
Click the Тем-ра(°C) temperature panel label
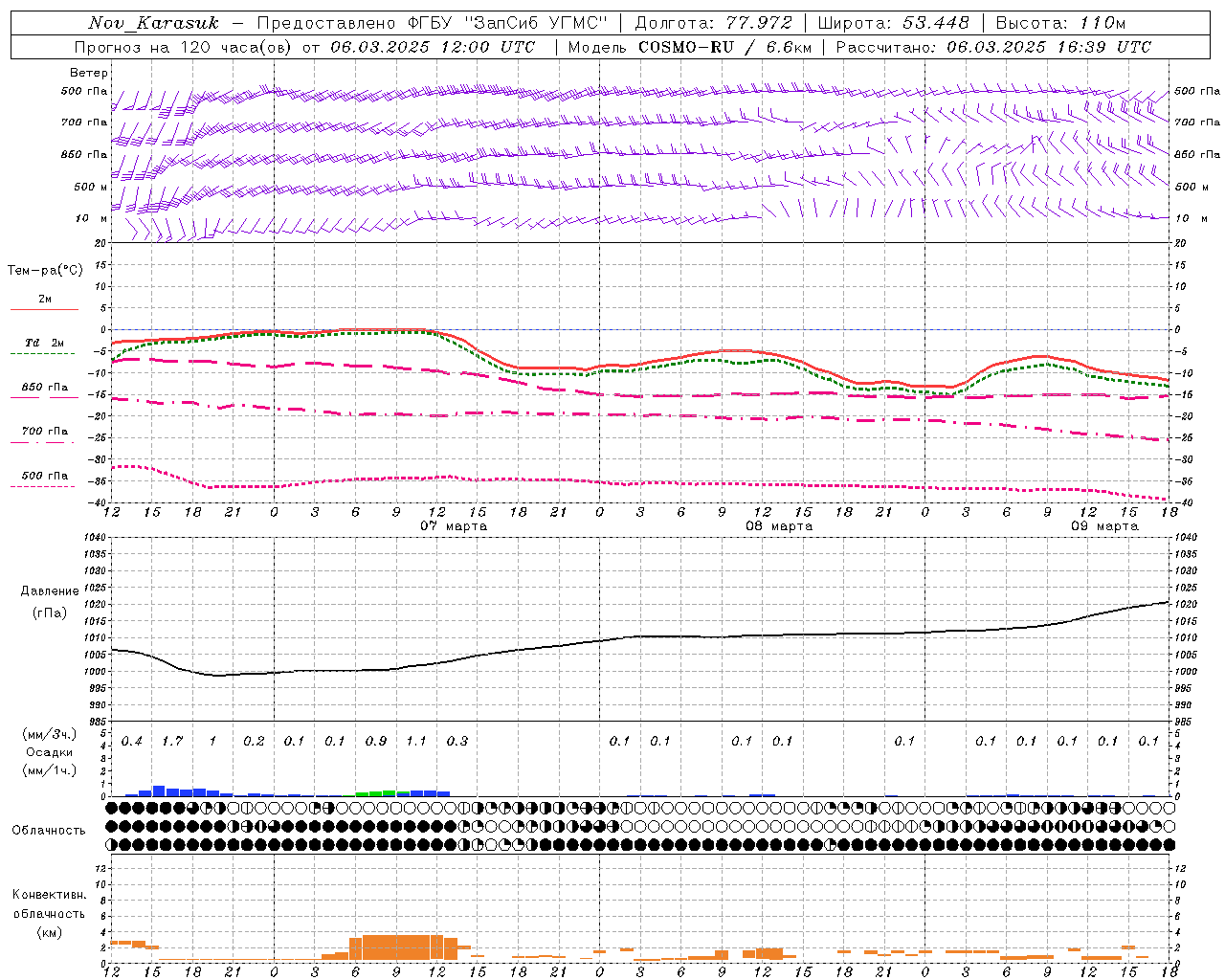click(x=45, y=271)
